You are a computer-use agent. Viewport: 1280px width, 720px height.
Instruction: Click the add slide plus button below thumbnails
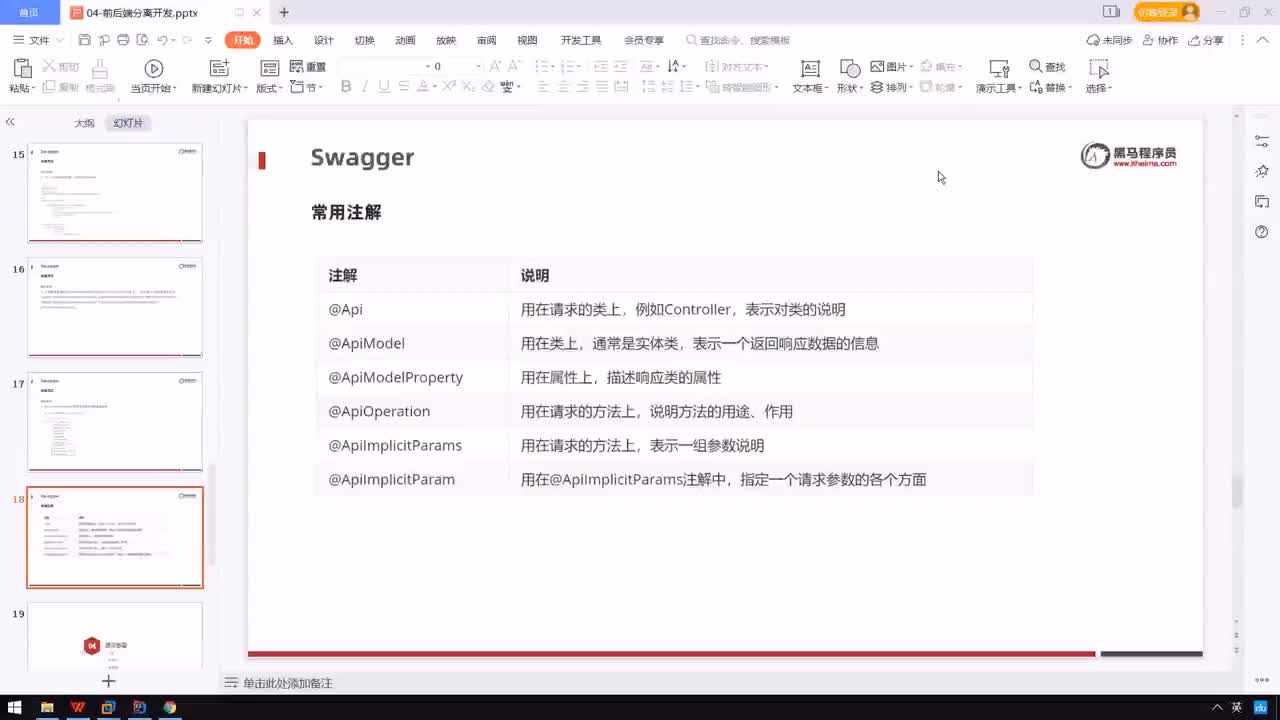109,681
